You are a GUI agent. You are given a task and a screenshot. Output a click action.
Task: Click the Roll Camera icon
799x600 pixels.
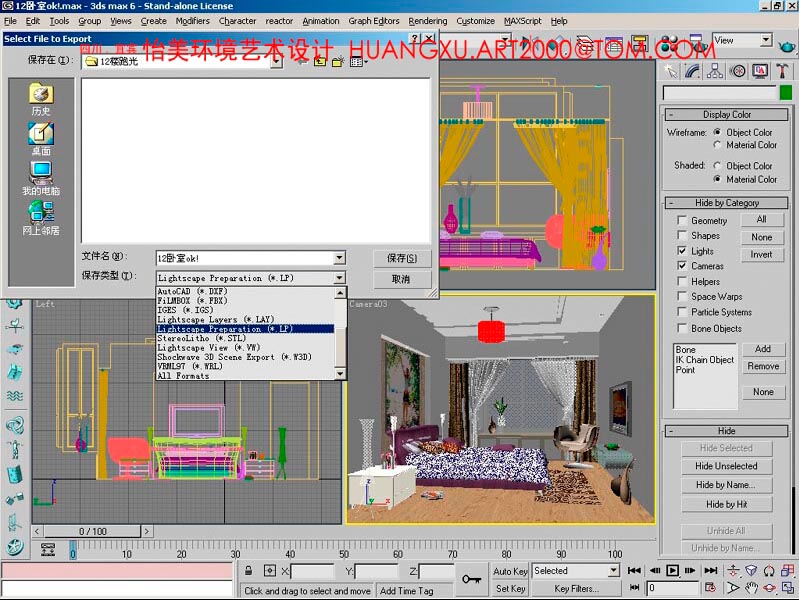tap(769, 570)
